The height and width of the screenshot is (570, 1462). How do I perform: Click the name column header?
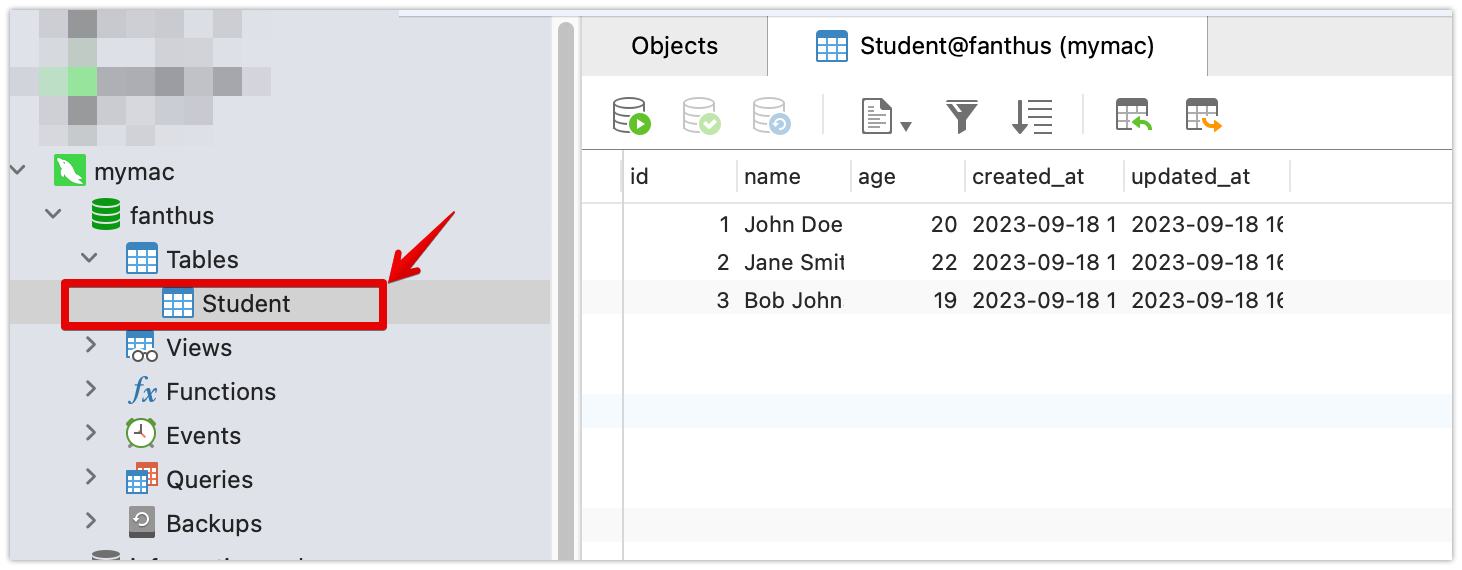772,177
